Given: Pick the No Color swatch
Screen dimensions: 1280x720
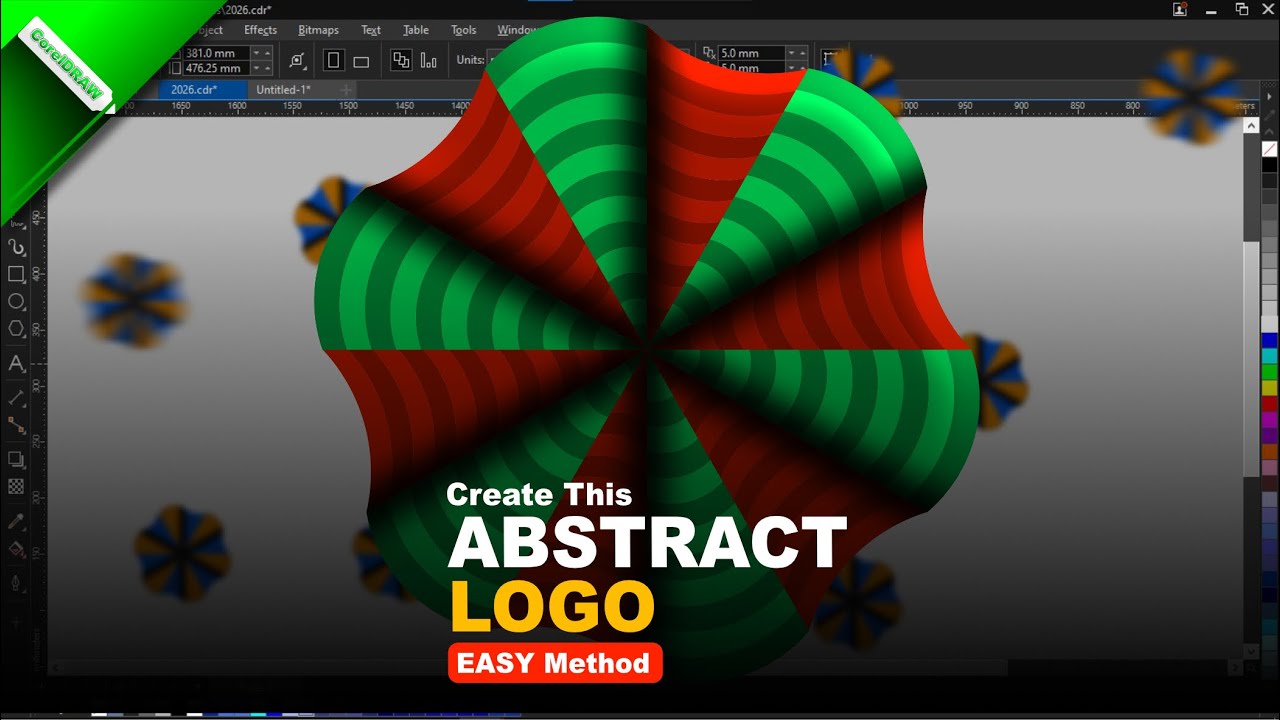Looking at the screenshot, I should pos(1269,148).
